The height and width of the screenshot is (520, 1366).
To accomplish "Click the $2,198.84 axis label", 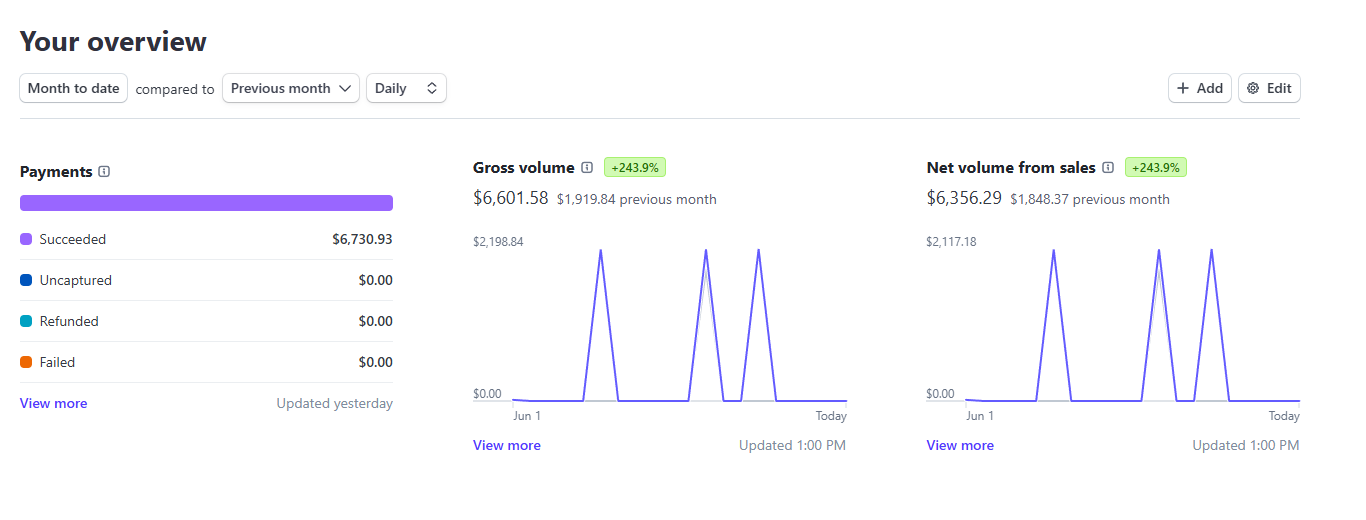I will click(x=498, y=242).
